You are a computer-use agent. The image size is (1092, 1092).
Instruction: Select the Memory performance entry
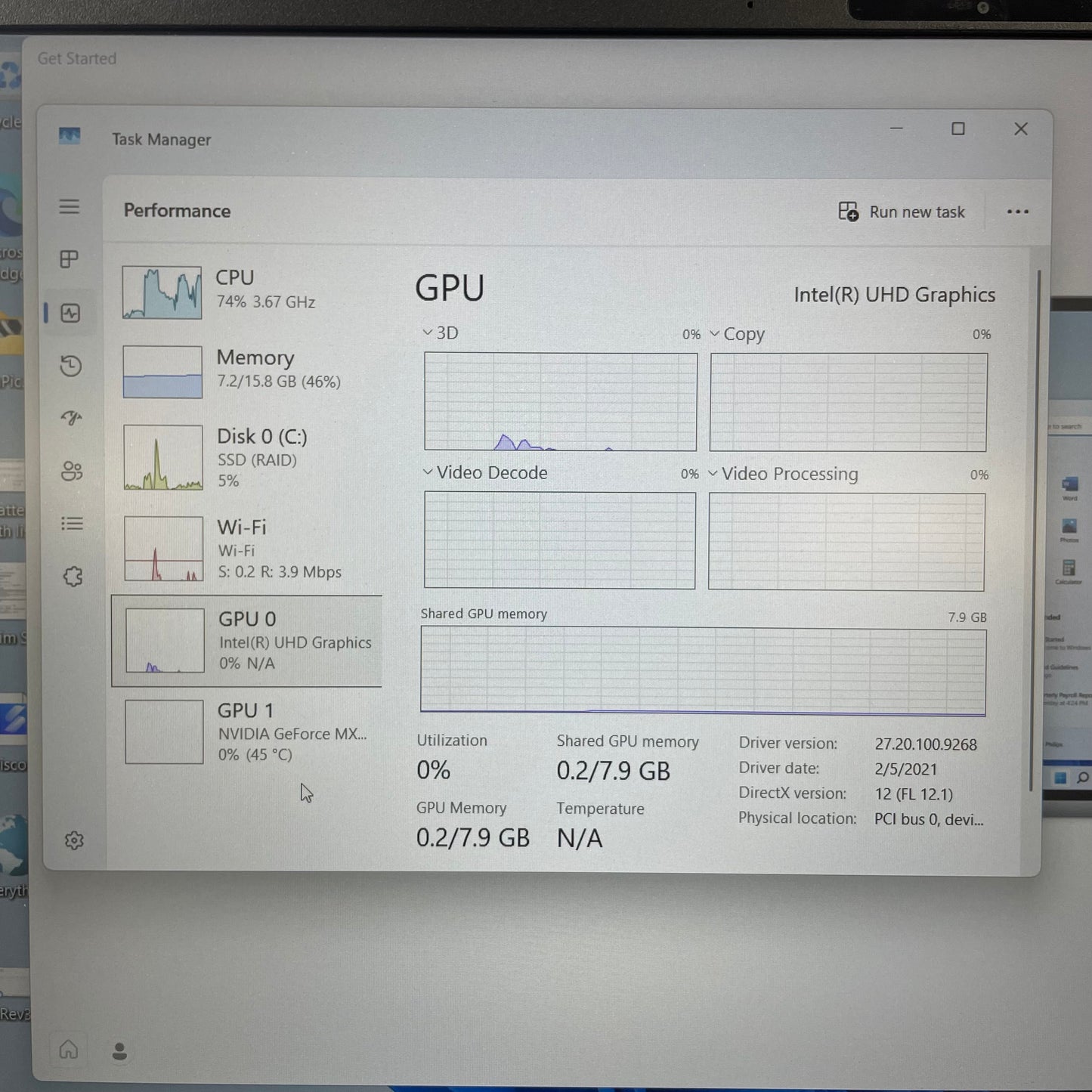point(247,371)
